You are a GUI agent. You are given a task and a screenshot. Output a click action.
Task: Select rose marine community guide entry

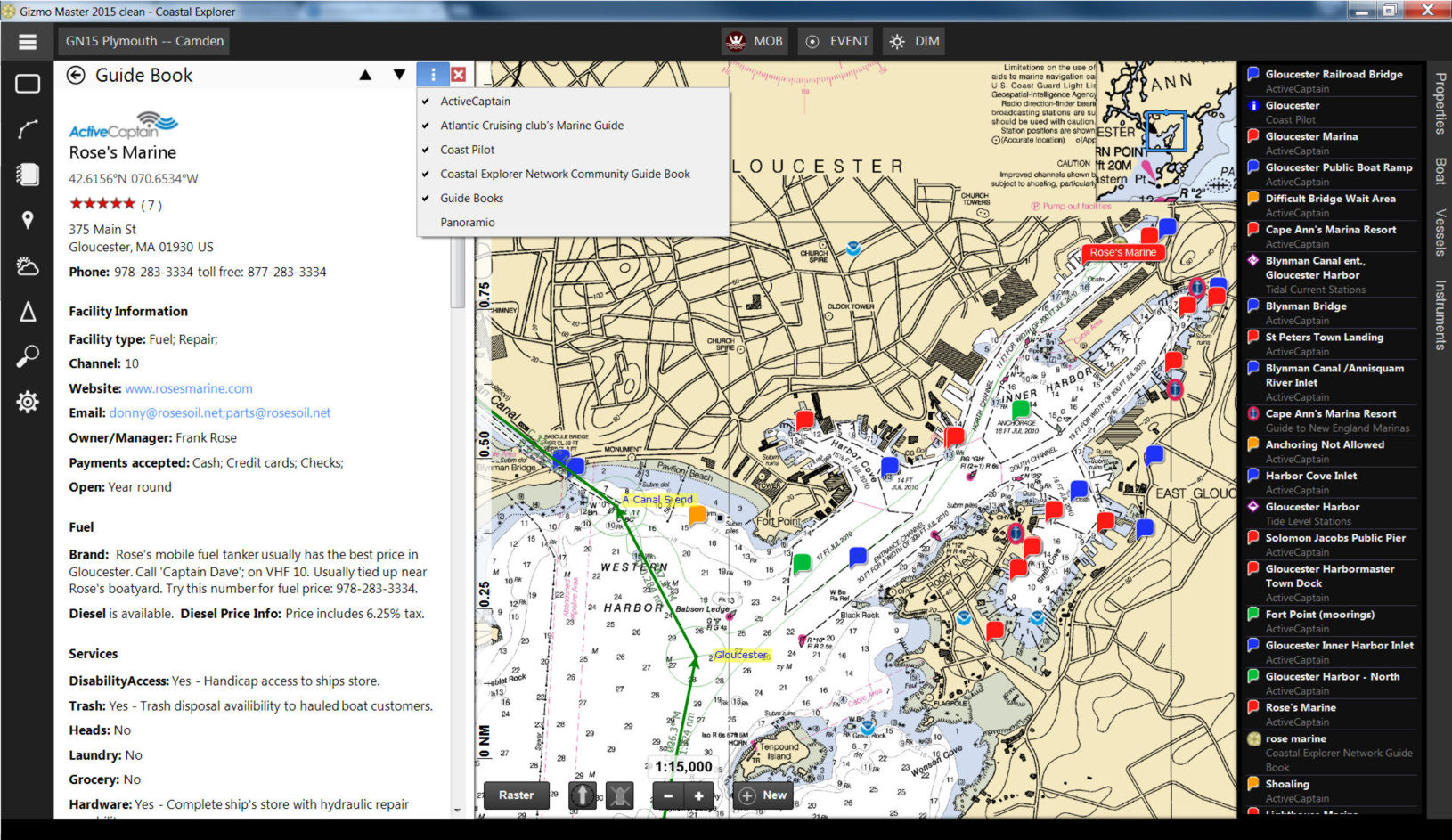click(x=1332, y=753)
